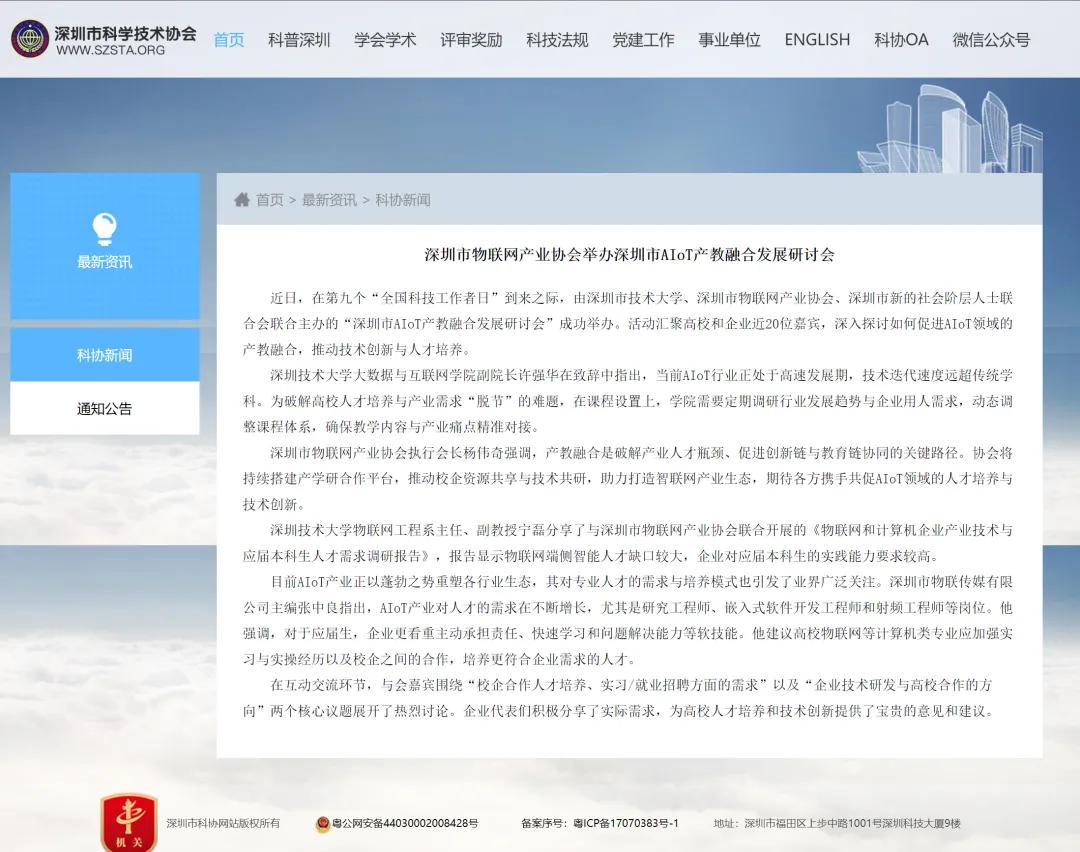1080x852 pixels.
Task: Select 科协新闻 in the sidebar
Action: pyautogui.click(x=105, y=355)
